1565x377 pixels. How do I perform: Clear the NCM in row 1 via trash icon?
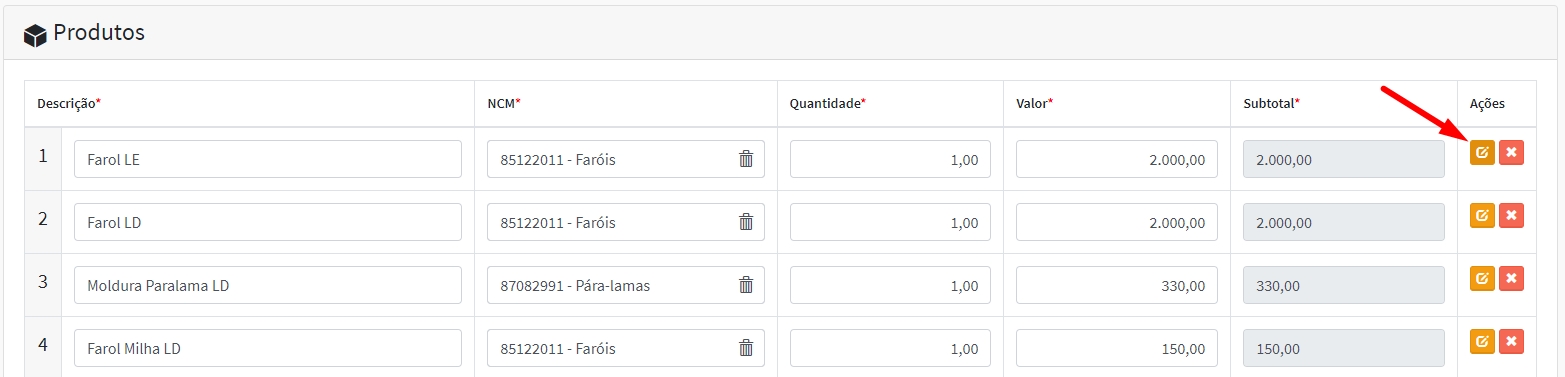click(746, 159)
